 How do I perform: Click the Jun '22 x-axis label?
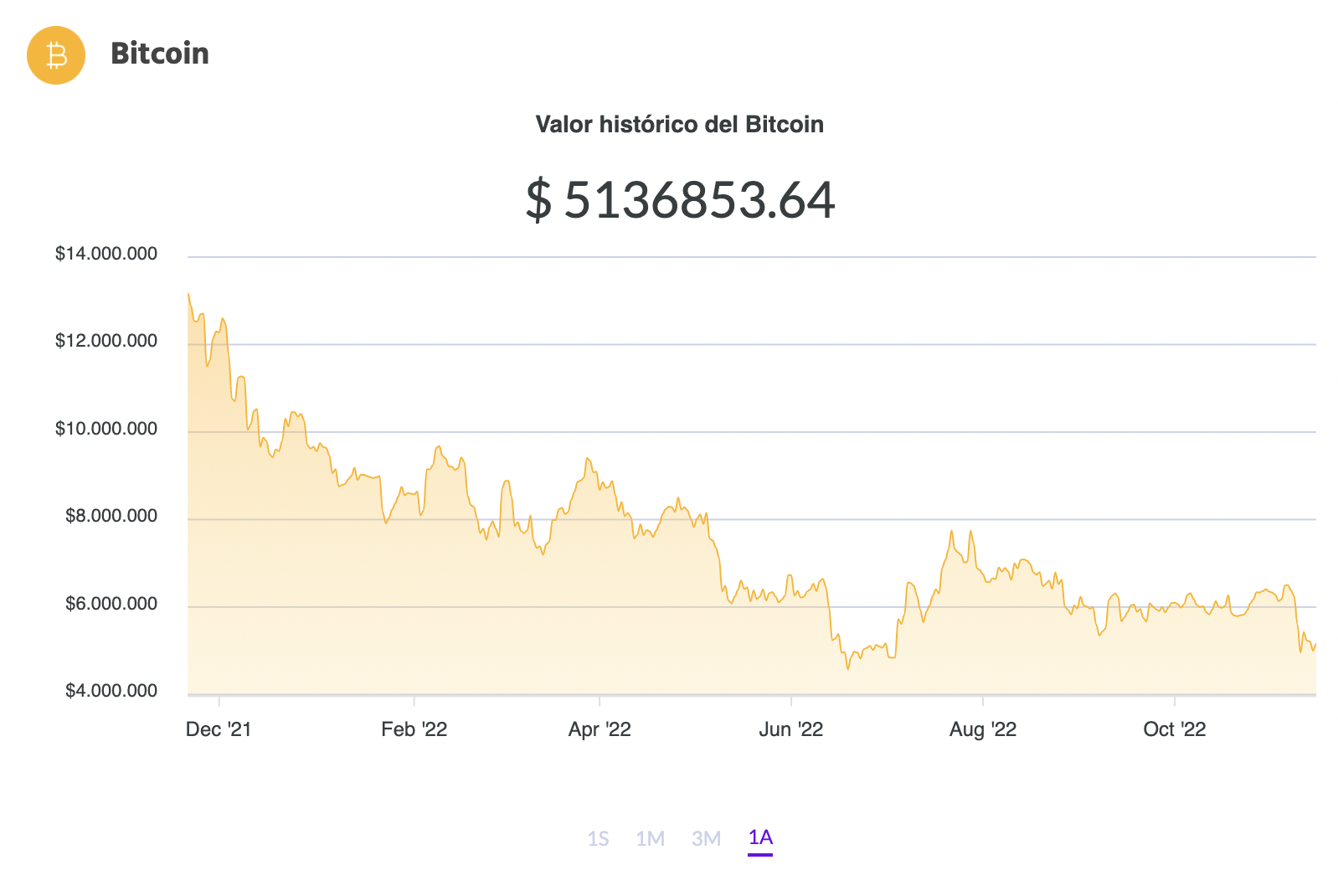(791, 729)
